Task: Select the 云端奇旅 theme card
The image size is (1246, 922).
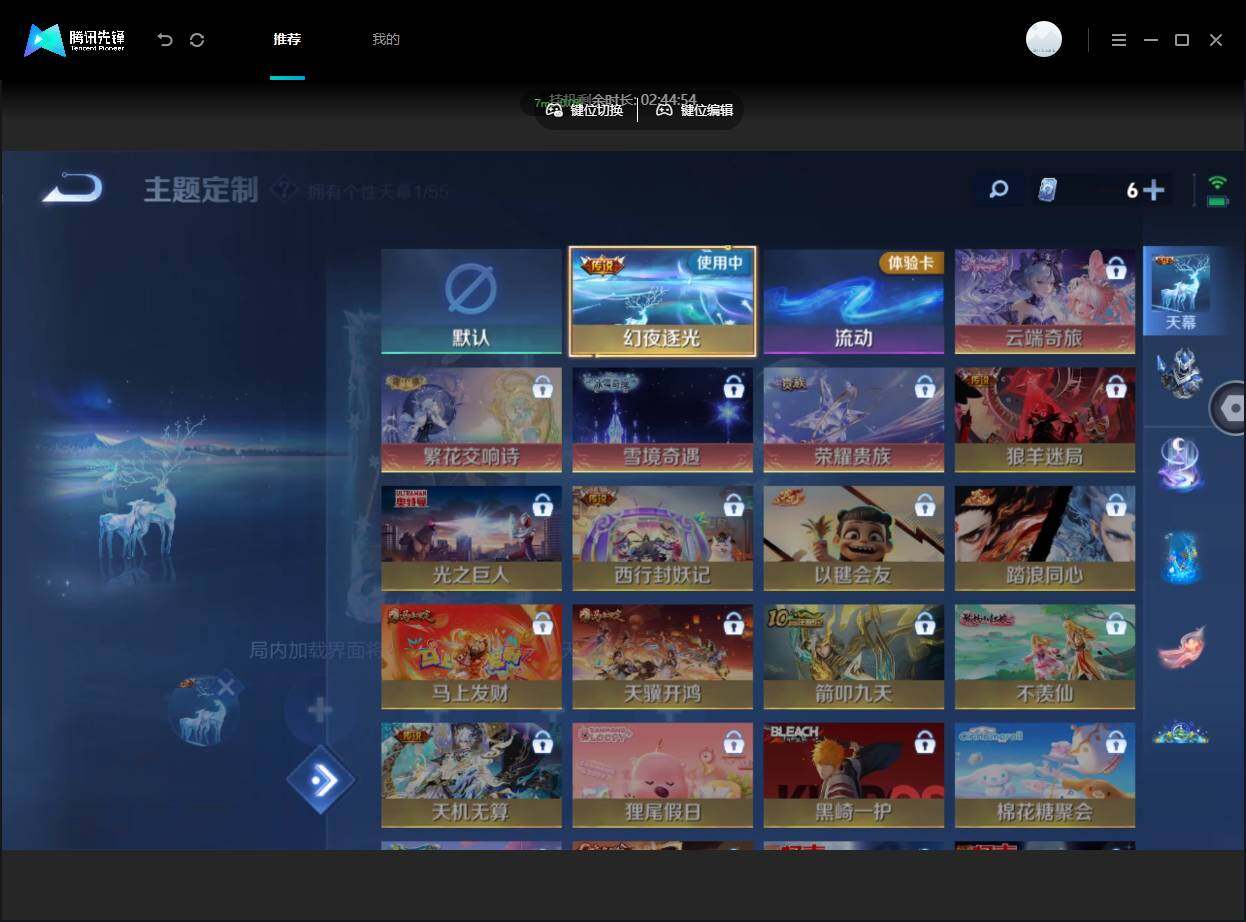Action: [1045, 302]
